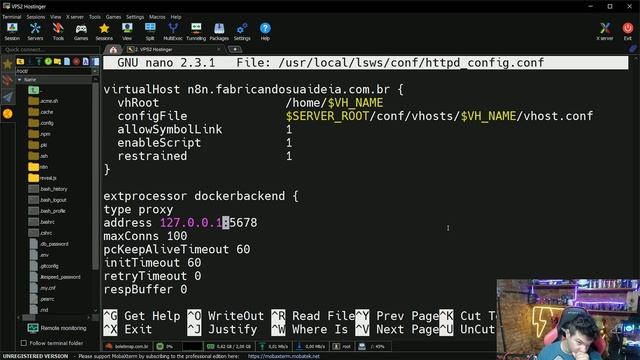Click 'dockerbackend' text in terminal

point(240,196)
